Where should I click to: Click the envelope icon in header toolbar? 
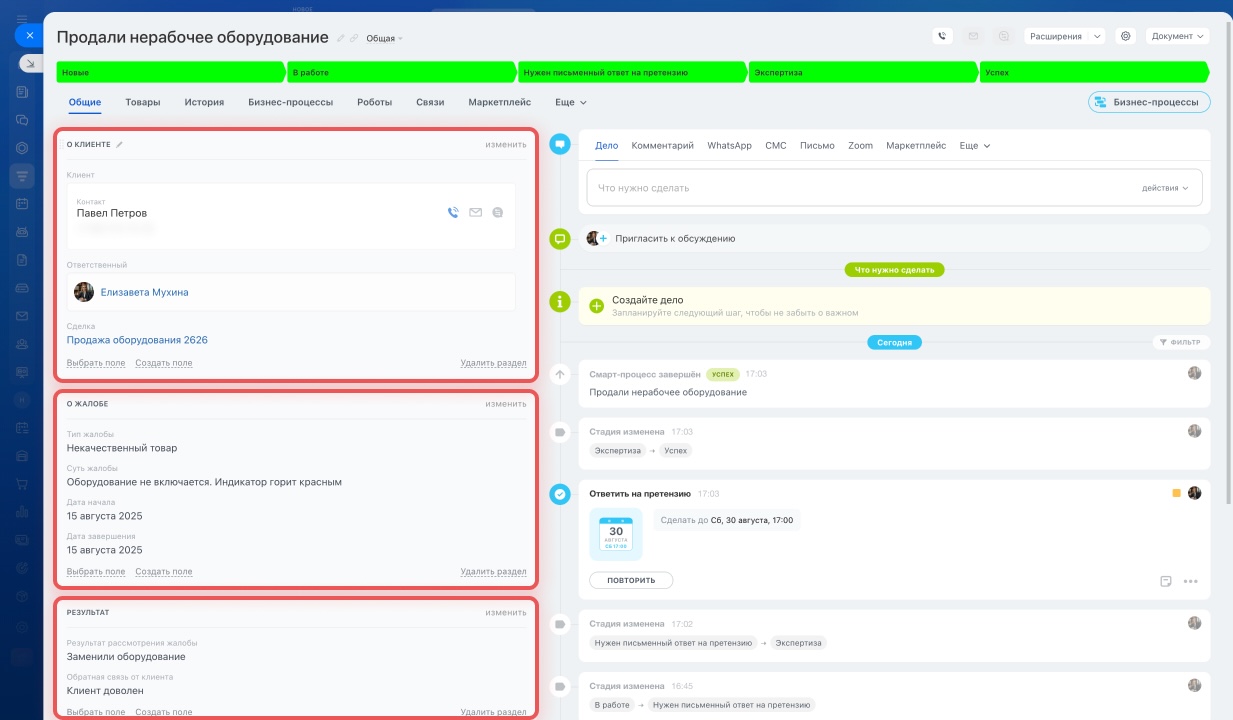[x=973, y=36]
